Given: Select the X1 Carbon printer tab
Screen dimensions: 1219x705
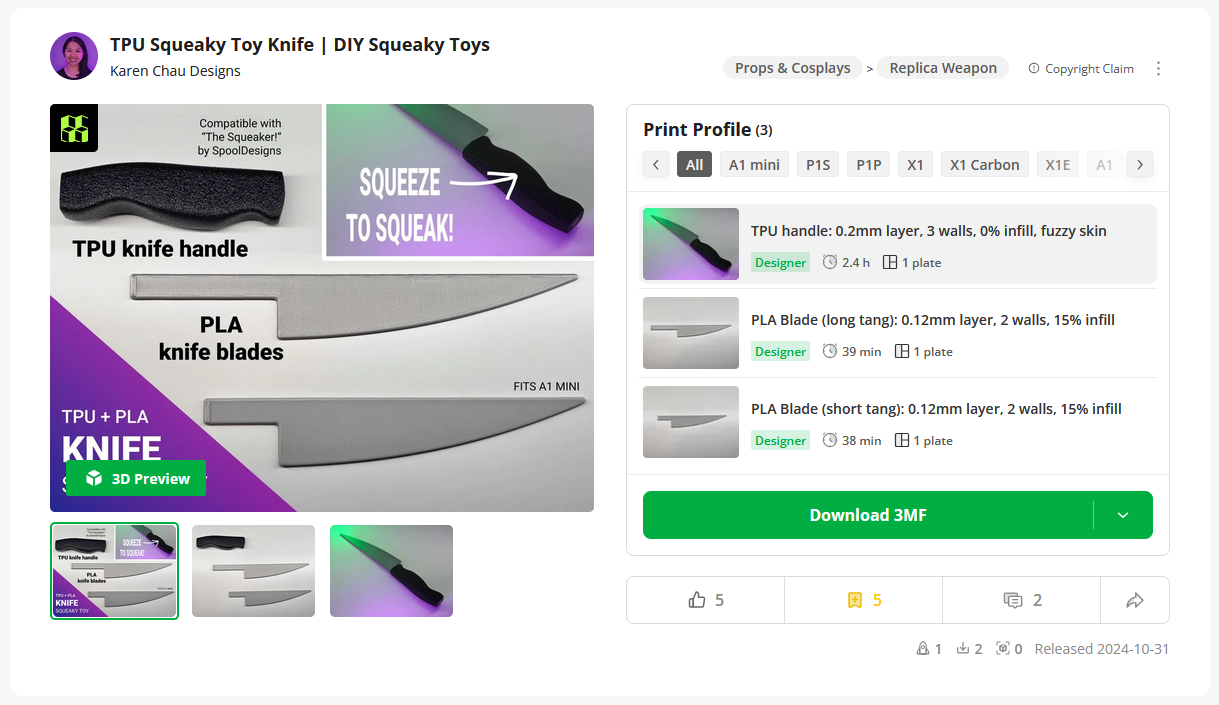Looking at the screenshot, I should click(x=984, y=165).
